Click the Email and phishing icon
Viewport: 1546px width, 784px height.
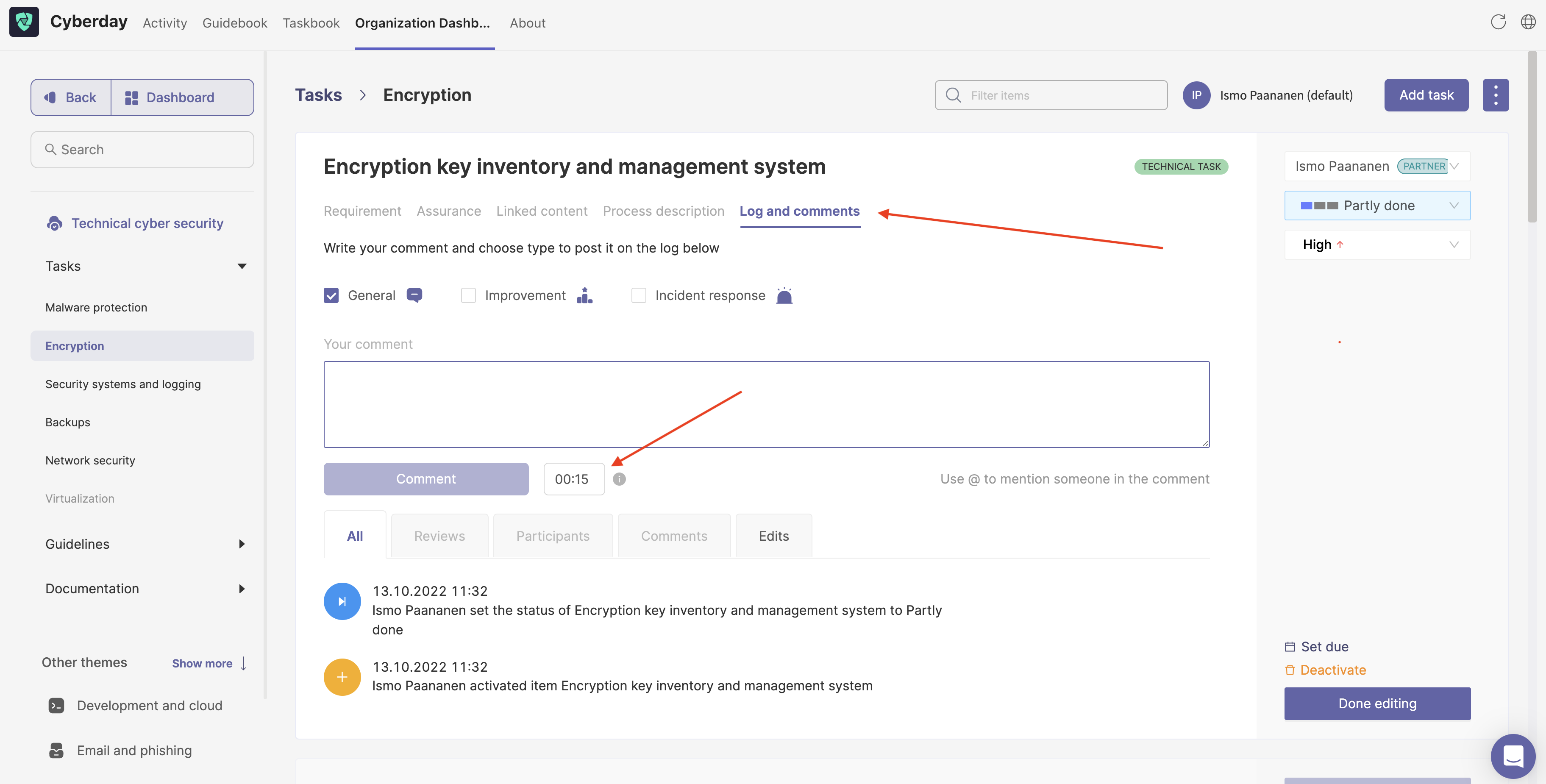coord(56,751)
